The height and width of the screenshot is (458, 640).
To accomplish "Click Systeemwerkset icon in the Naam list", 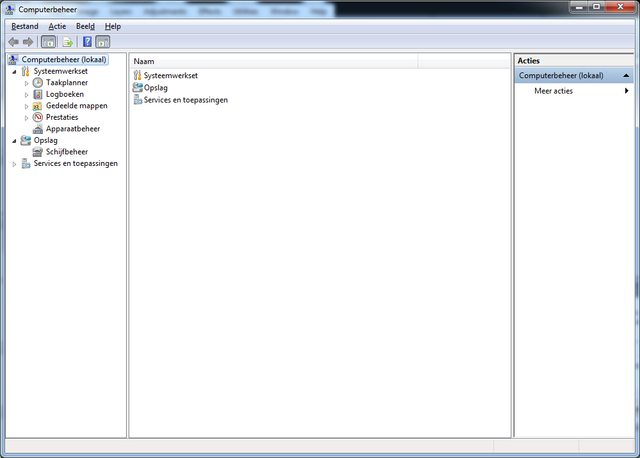I will 138,75.
